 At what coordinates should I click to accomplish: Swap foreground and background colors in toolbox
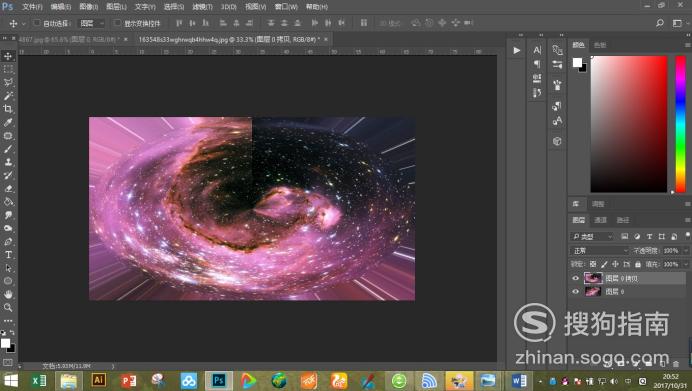click(x=12, y=332)
